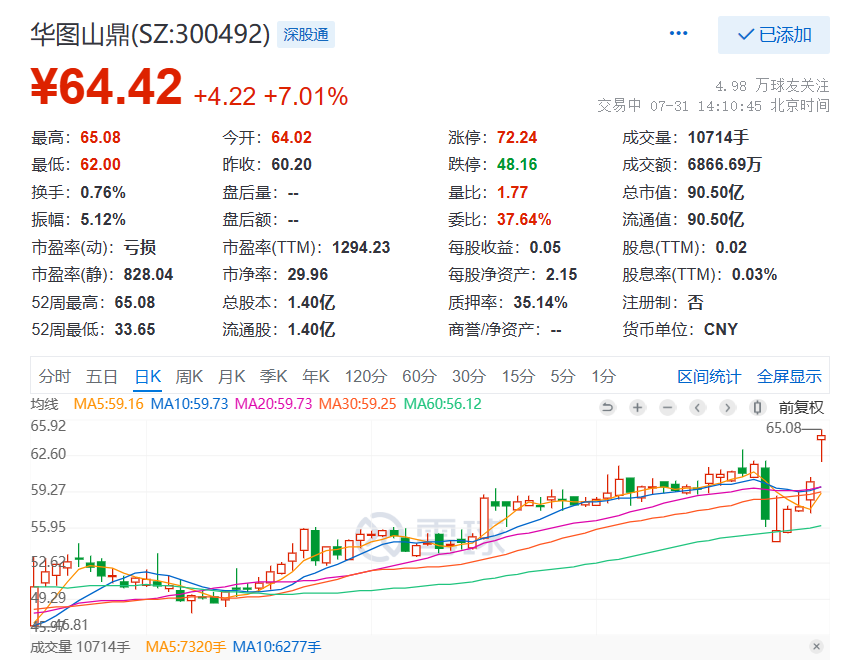Click the 全屏显示 fullscreen link

click(789, 376)
